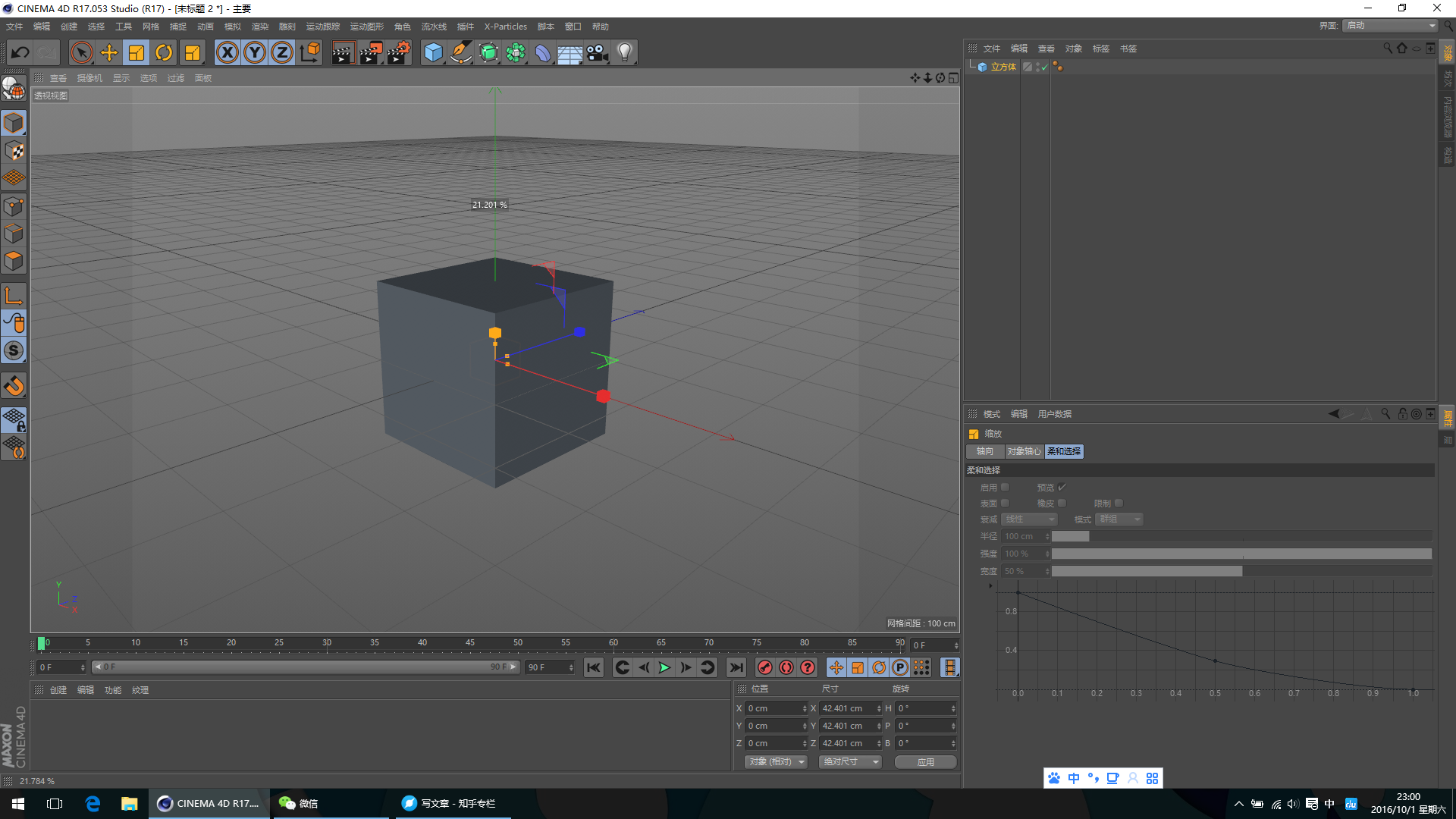The height and width of the screenshot is (819, 1456).
Task: Pick the Pen spline tool
Action: point(461,52)
